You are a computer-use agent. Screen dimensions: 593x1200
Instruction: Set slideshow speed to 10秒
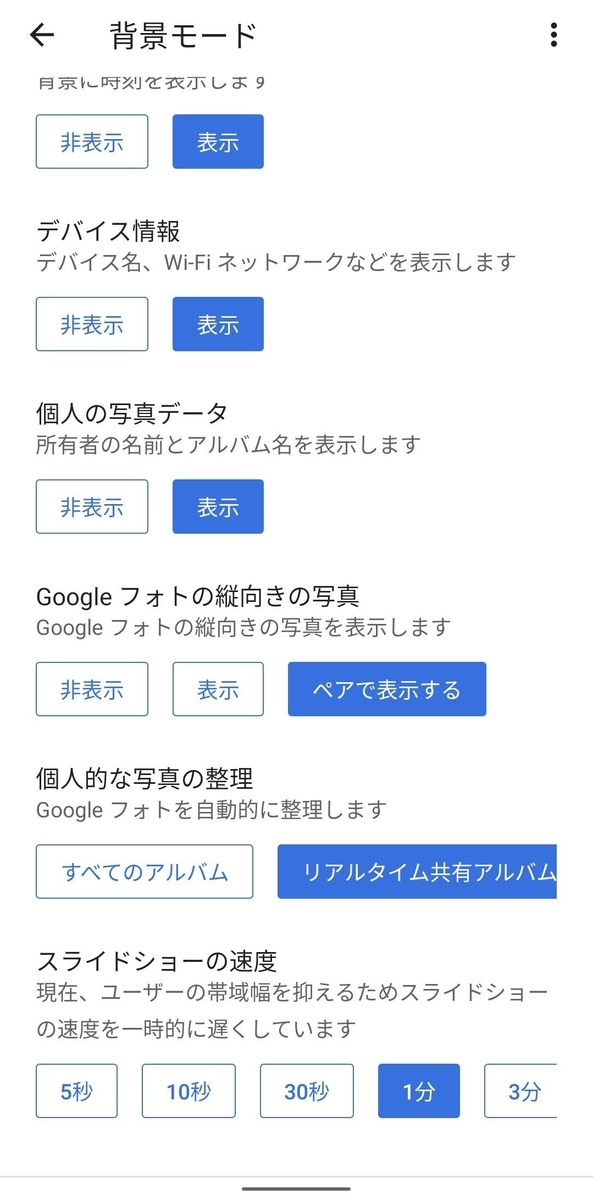pos(189,1091)
